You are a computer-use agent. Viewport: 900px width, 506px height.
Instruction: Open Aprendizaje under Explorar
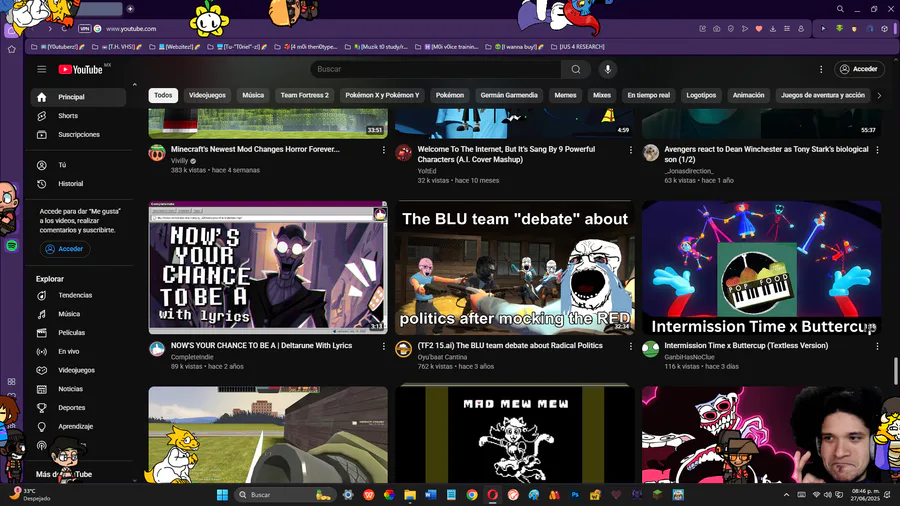pyautogui.click(x=78, y=427)
